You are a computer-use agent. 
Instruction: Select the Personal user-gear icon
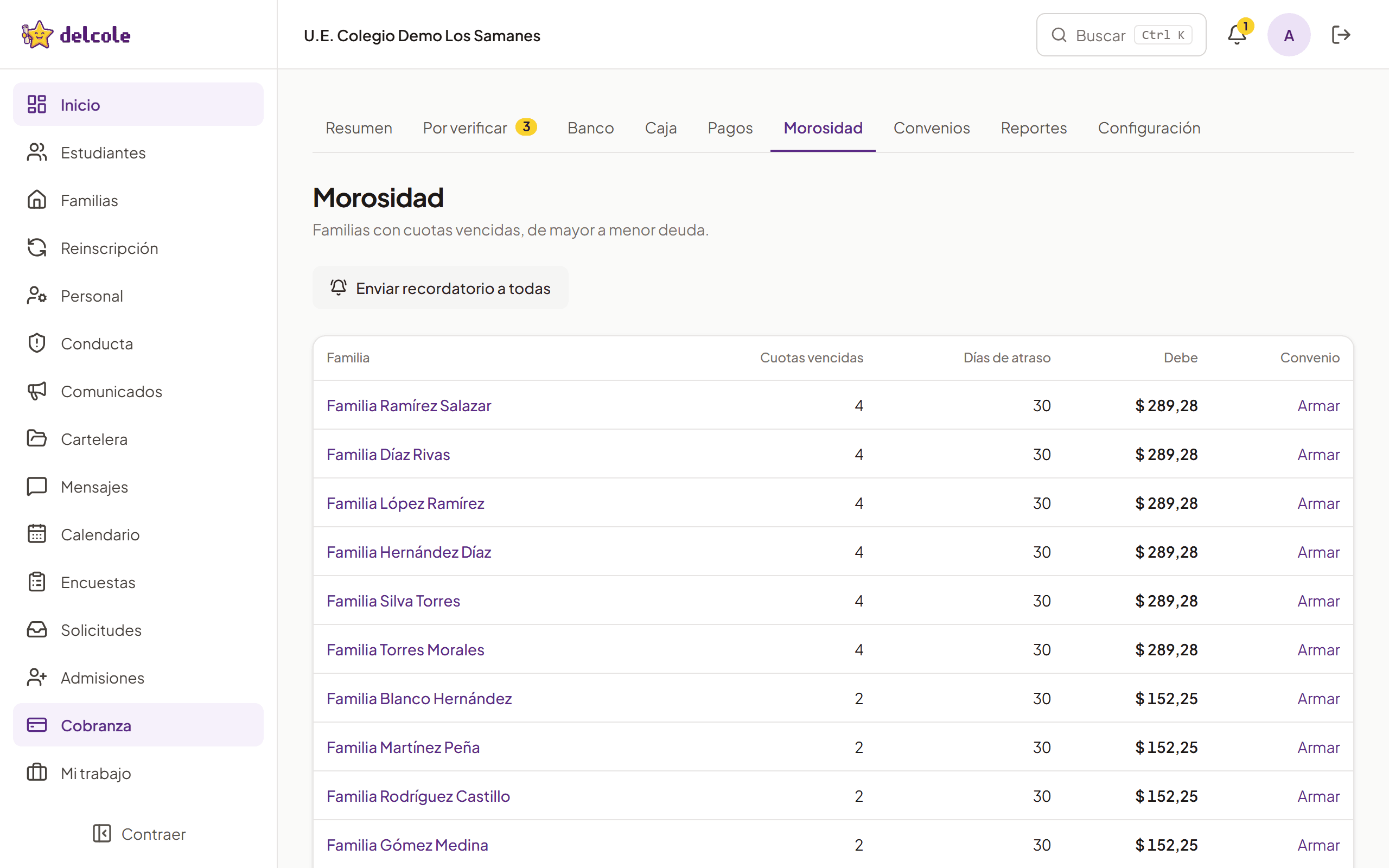tap(37, 295)
